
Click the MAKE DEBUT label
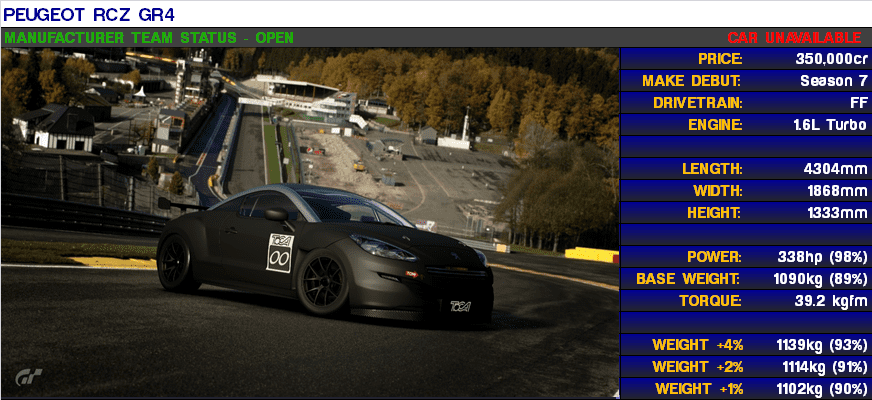(692, 81)
